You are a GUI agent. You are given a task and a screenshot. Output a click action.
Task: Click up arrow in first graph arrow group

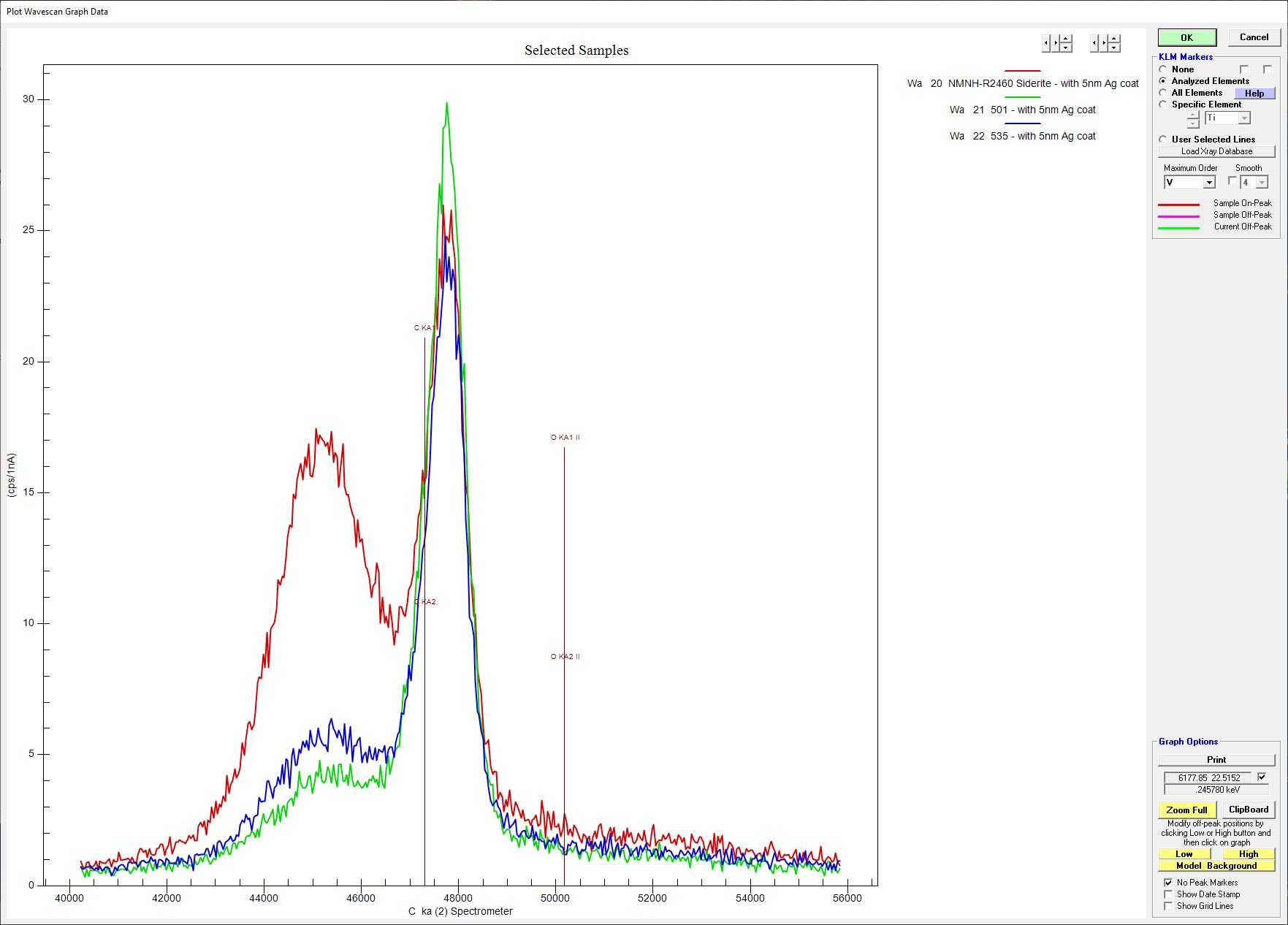[1066, 39]
